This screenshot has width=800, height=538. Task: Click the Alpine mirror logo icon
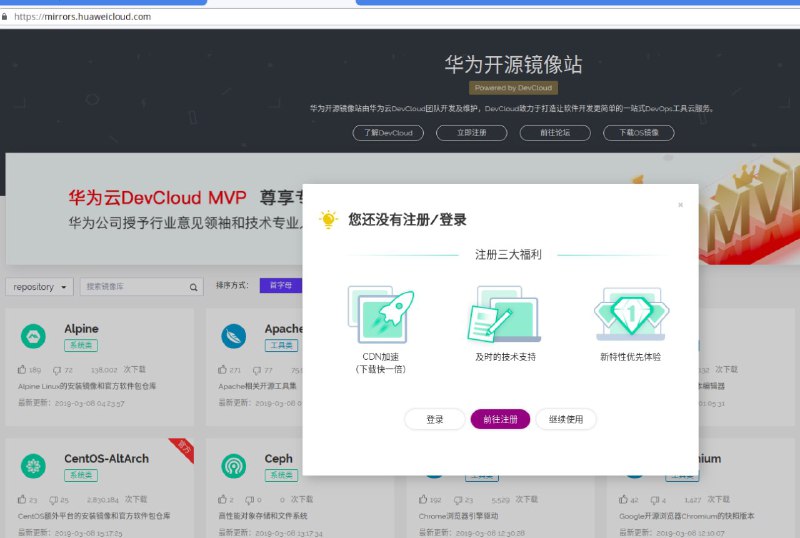pos(33,336)
